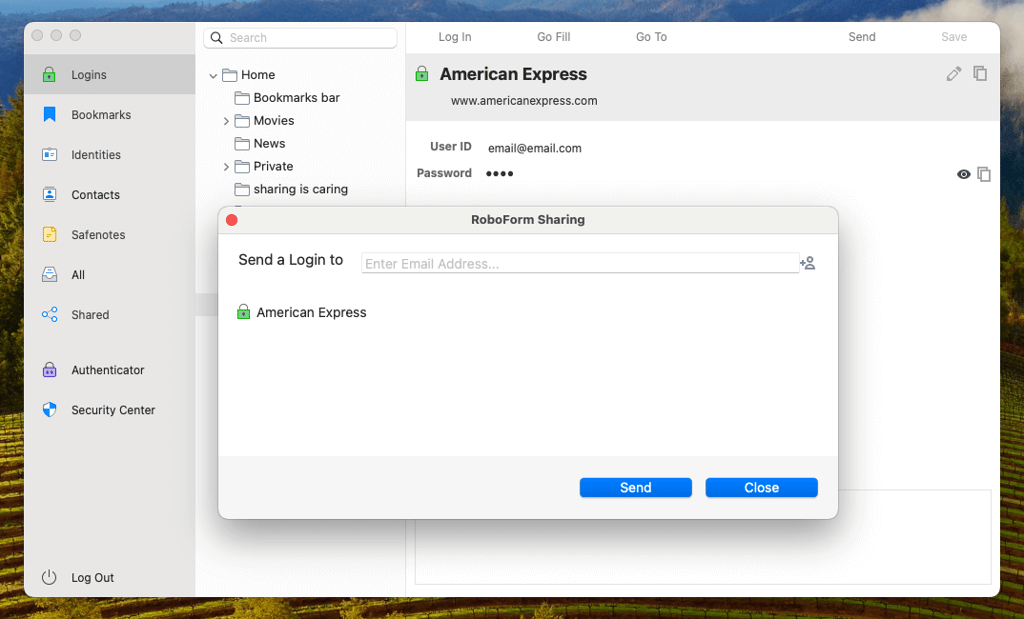
Task: Click Go To in the toolbar
Action: click(x=652, y=37)
